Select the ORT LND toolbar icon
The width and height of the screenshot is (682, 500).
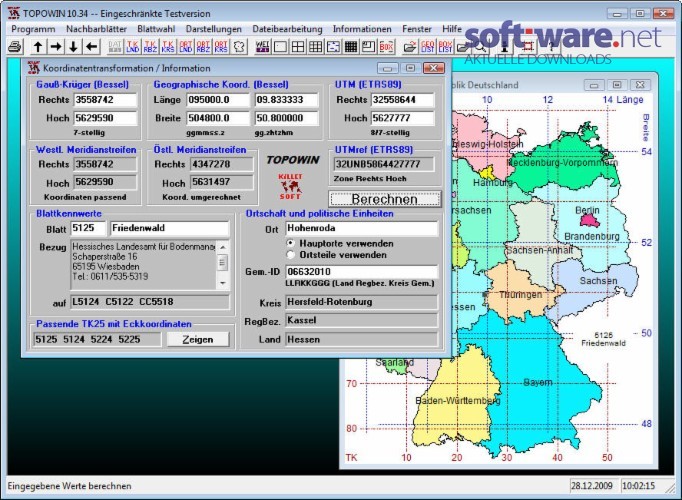186,47
